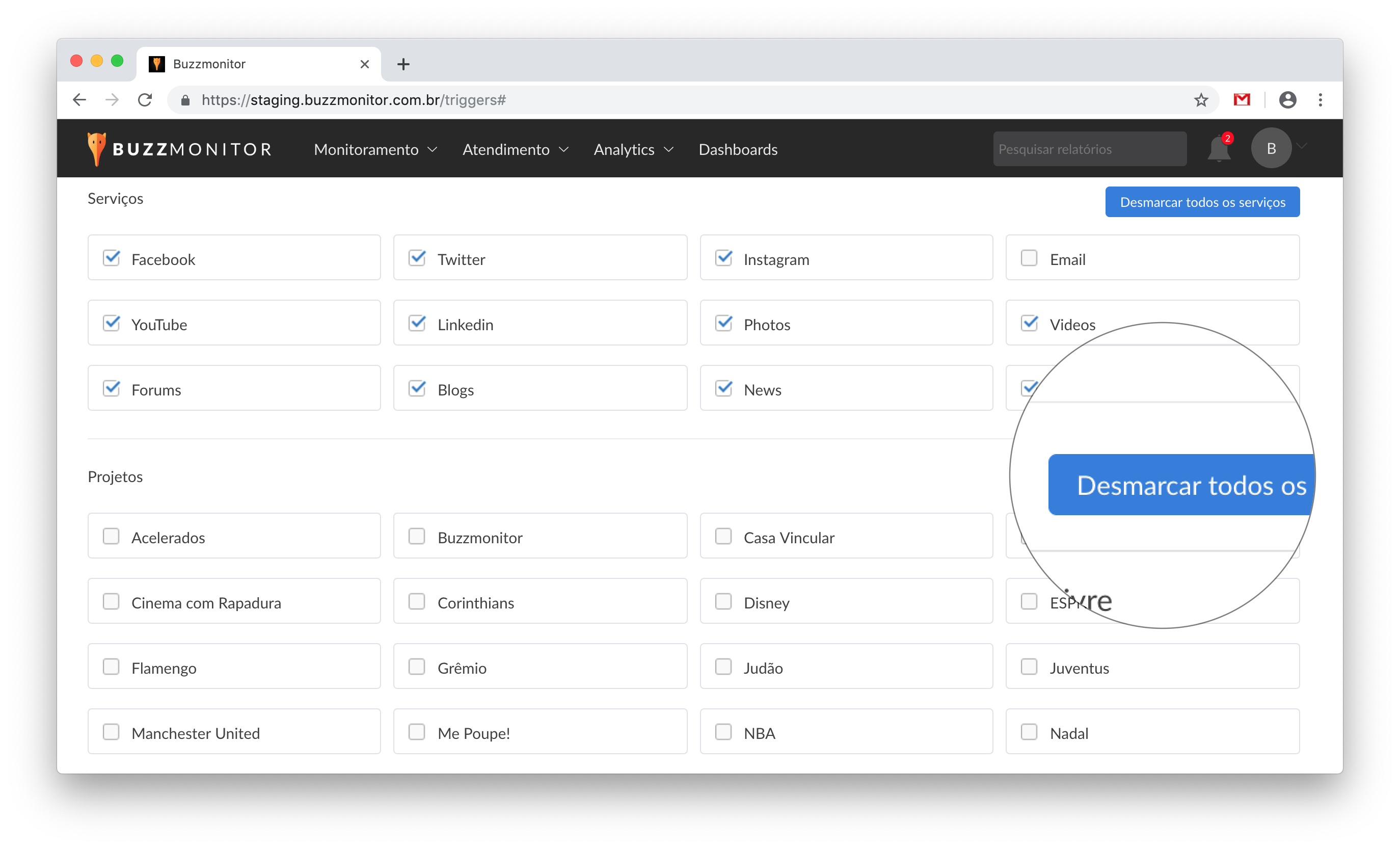Expand the Monitoramento dropdown menu

[375, 149]
